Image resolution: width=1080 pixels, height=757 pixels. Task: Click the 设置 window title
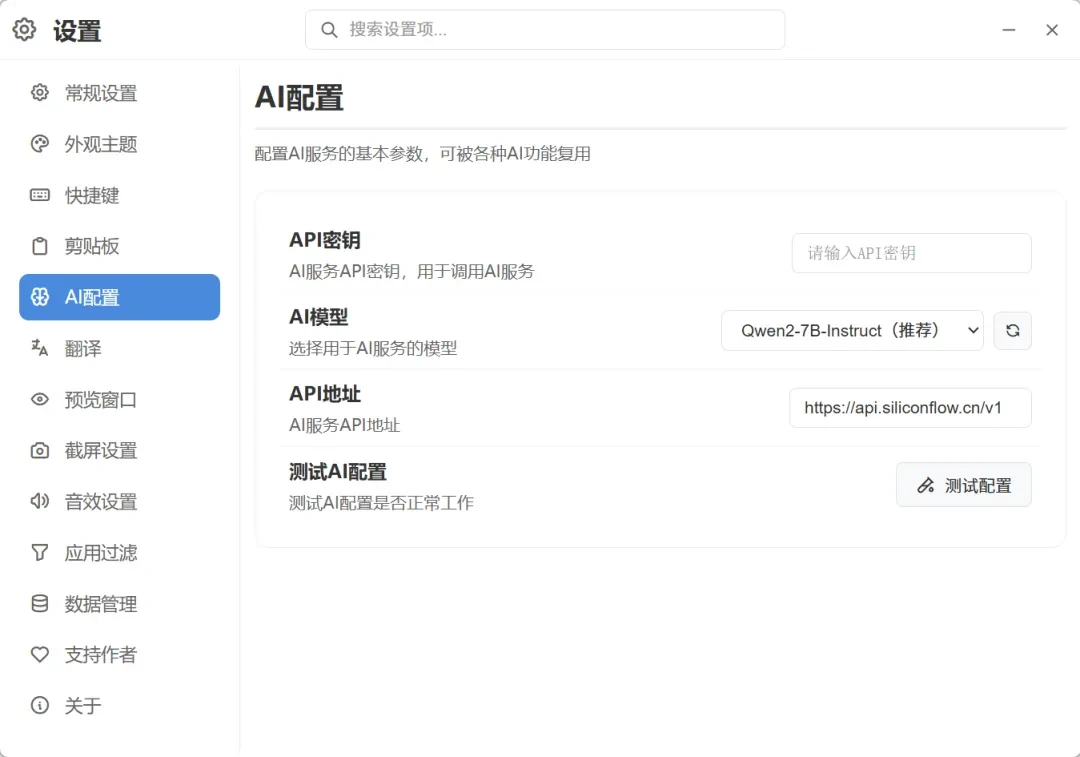[x=77, y=31]
